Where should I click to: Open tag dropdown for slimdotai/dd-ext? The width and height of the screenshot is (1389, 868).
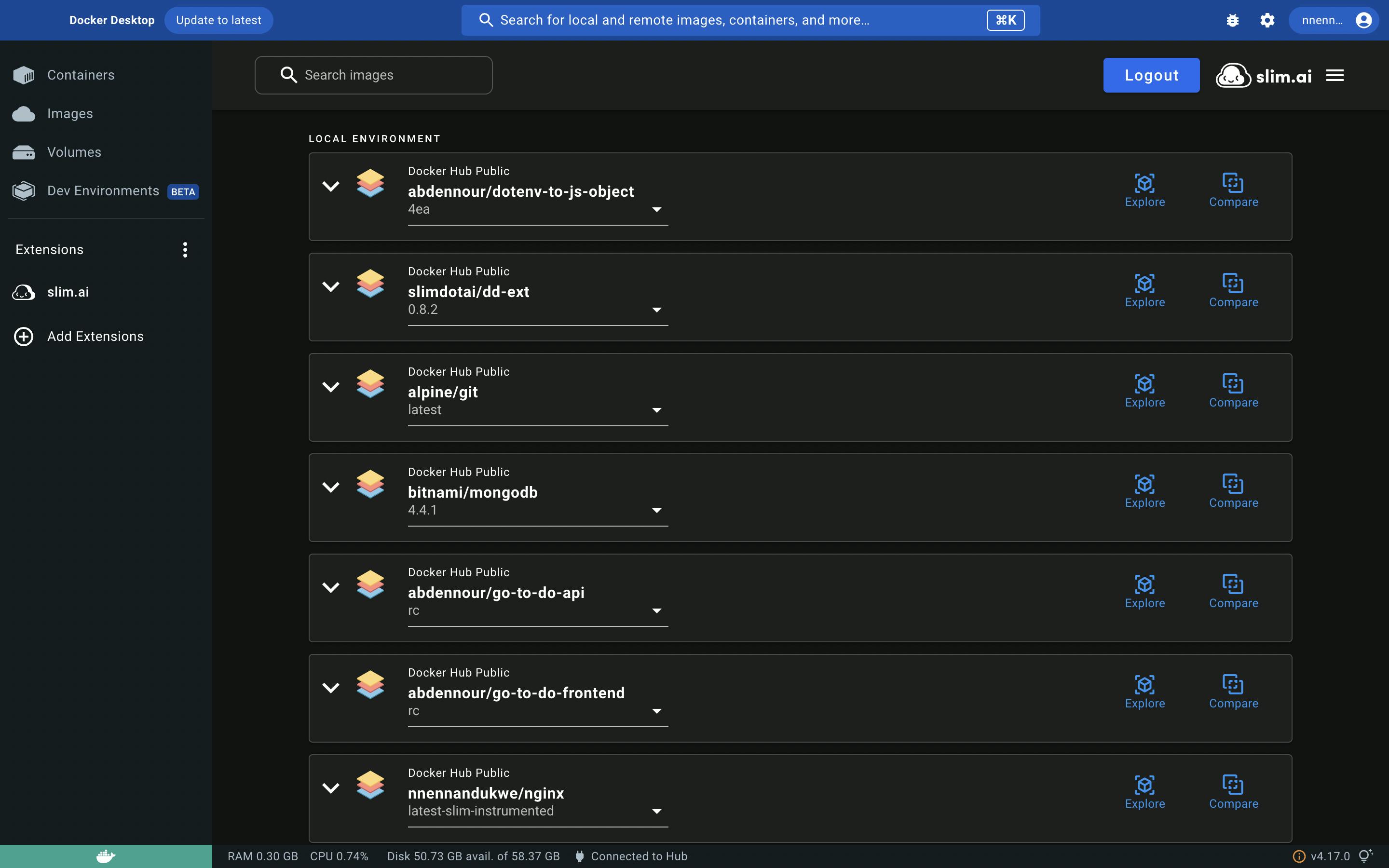538,310
